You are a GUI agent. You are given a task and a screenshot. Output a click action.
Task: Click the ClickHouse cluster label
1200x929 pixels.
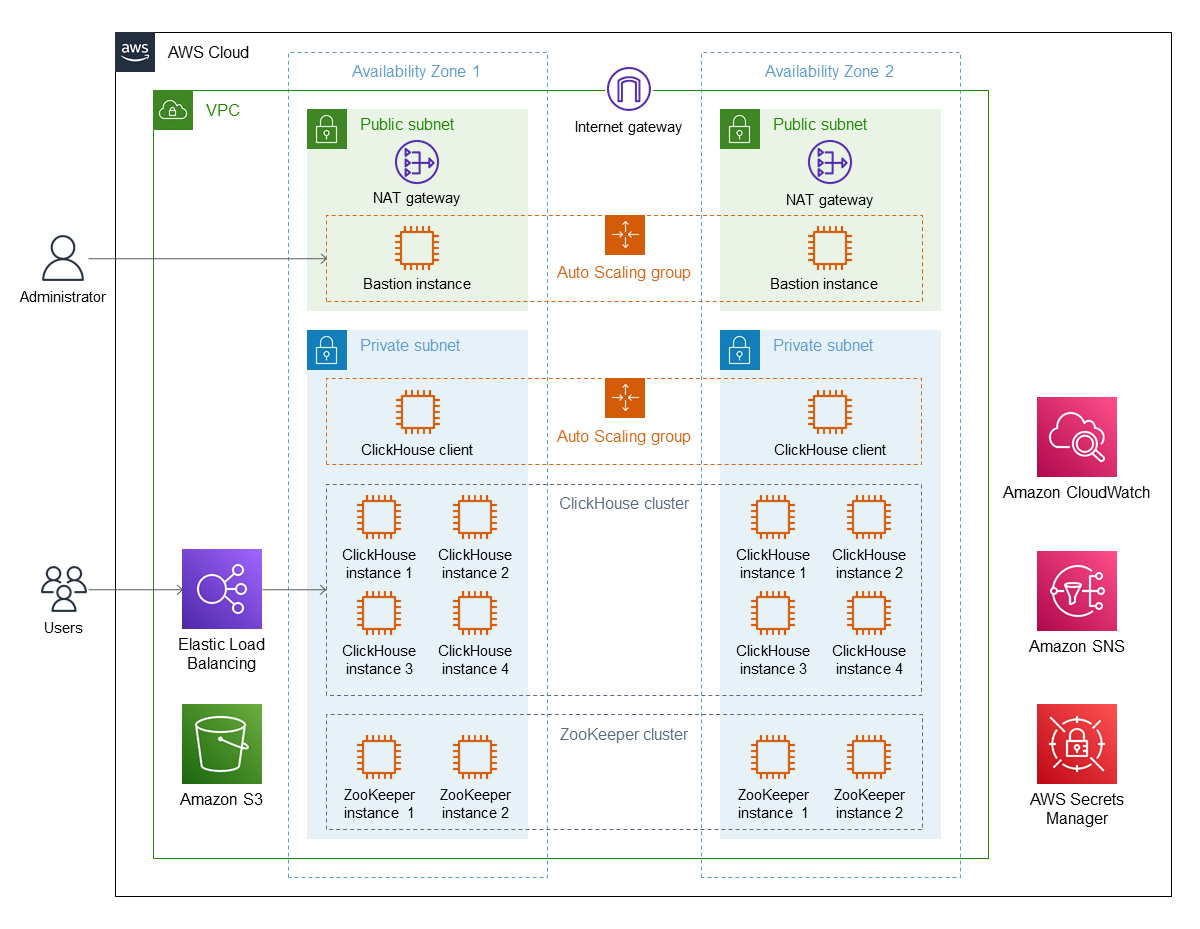pos(624,504)
